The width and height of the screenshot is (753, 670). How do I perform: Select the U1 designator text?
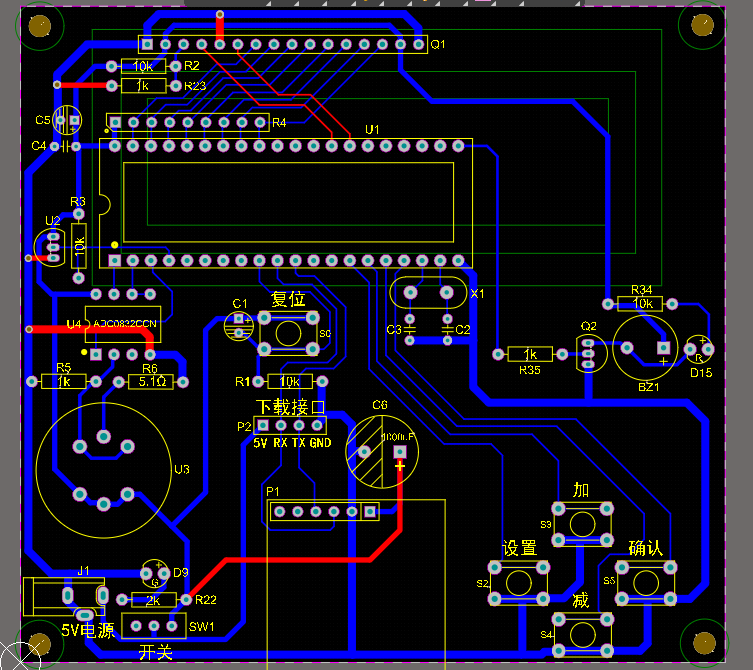click(x=372, y=130)
